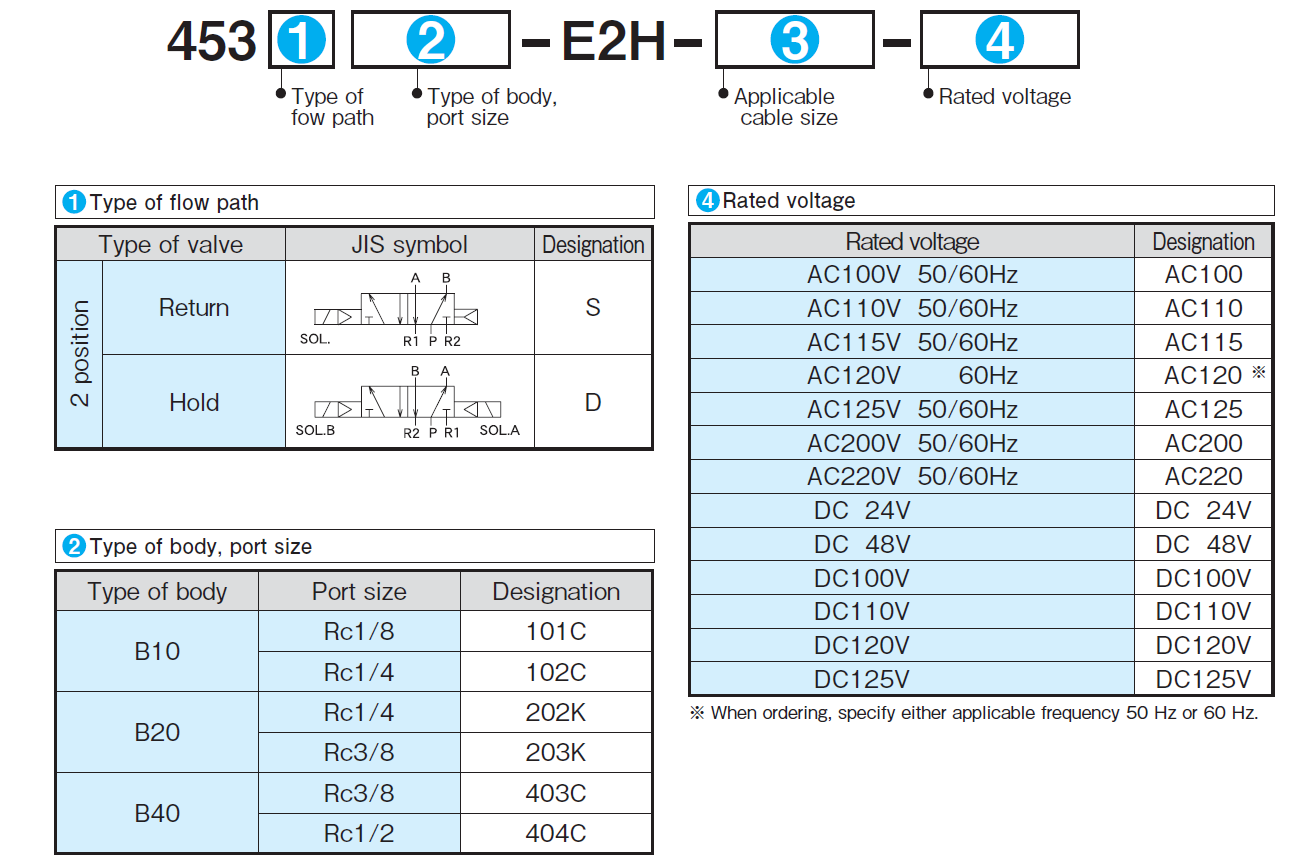Click the 'Type of valve' column header
Viewport: 1311px width, 863px height.
tap(171, 245)
